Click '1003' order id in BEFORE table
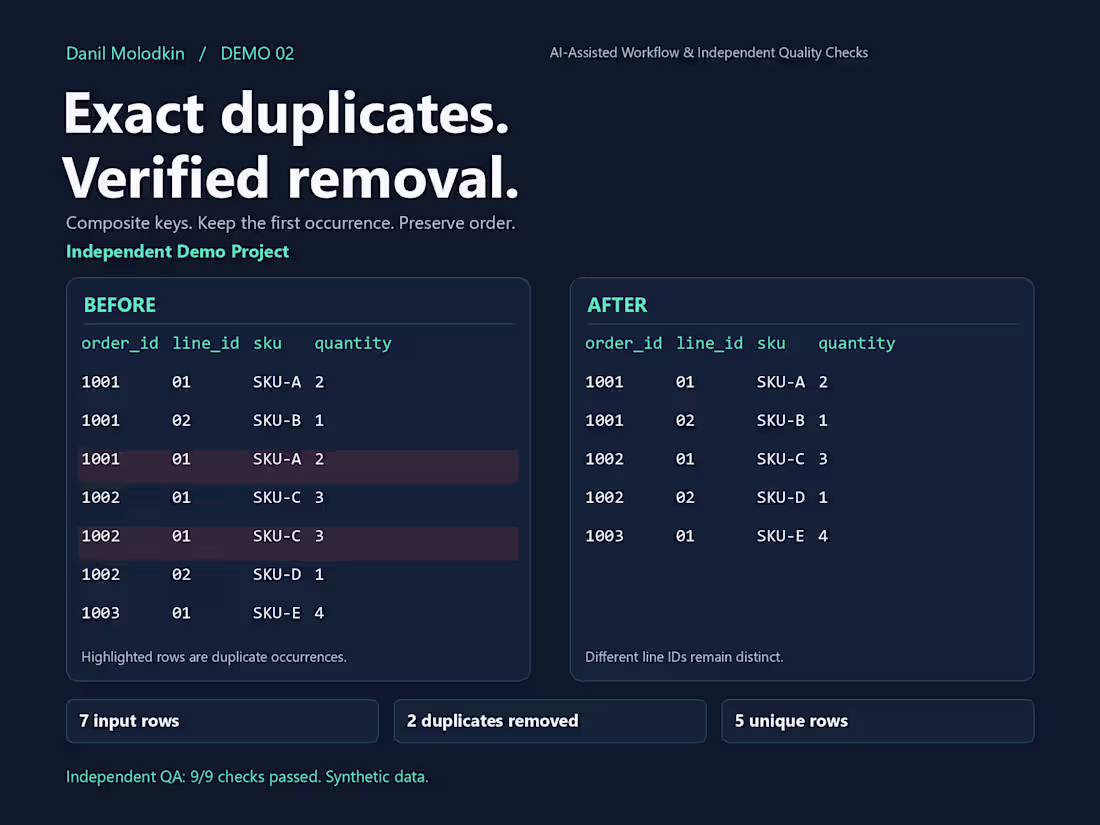This screenshot has height=825, width=1100. coord(100,613)
